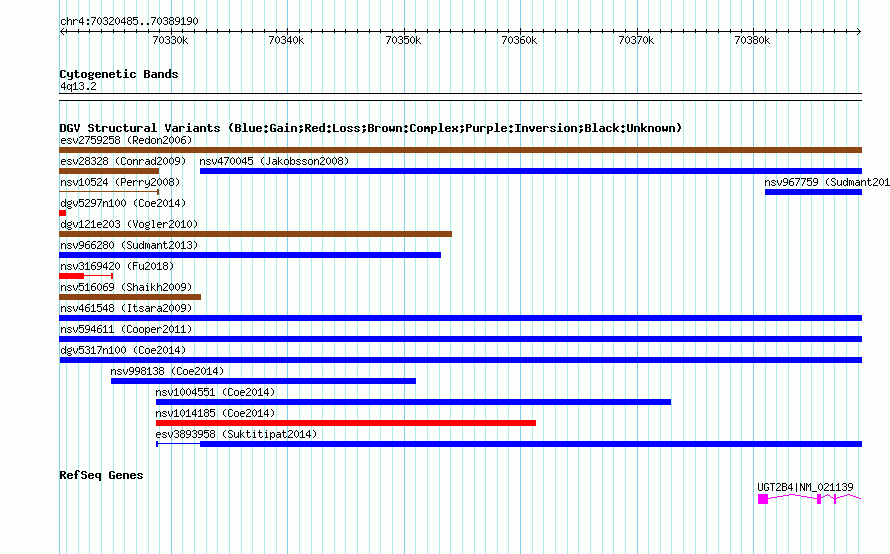Click the dgv121e203 (Vogler2010) label
This screenshot has height=554, width=890.
129,224
